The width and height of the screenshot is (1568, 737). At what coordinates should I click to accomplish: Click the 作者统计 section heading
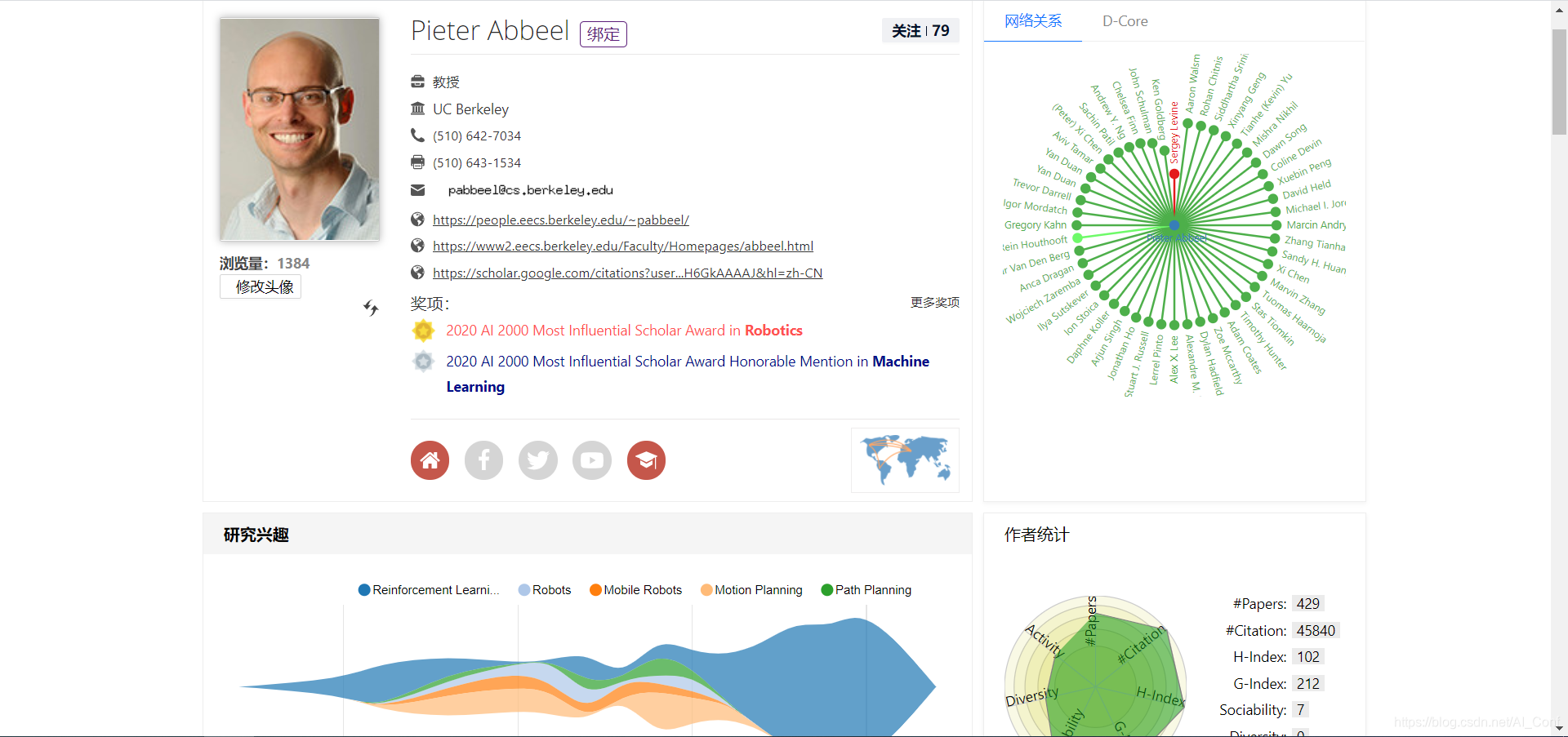click(1036, 535)
